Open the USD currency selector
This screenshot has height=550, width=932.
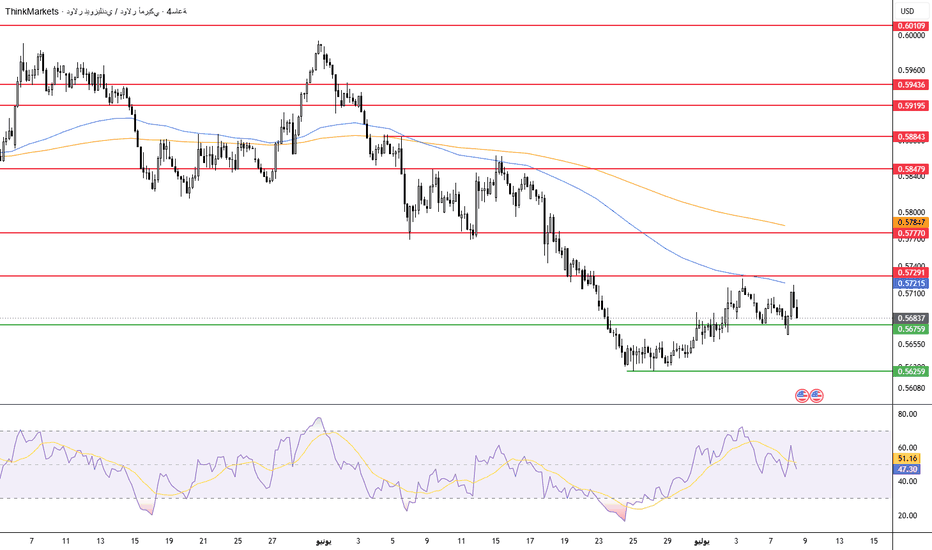click(x=907, y=11)
